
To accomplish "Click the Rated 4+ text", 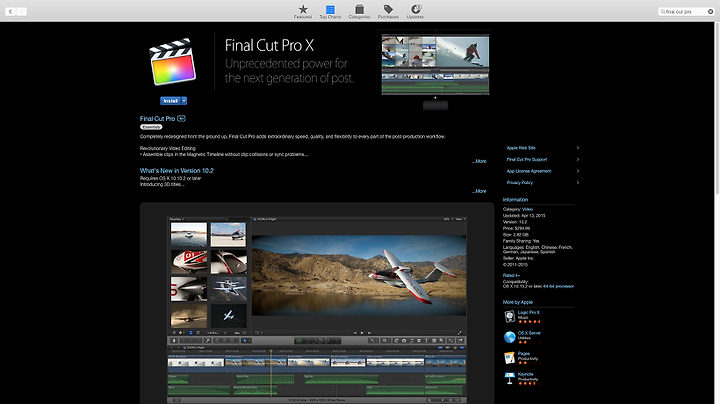I will click(x=511, y=275).
